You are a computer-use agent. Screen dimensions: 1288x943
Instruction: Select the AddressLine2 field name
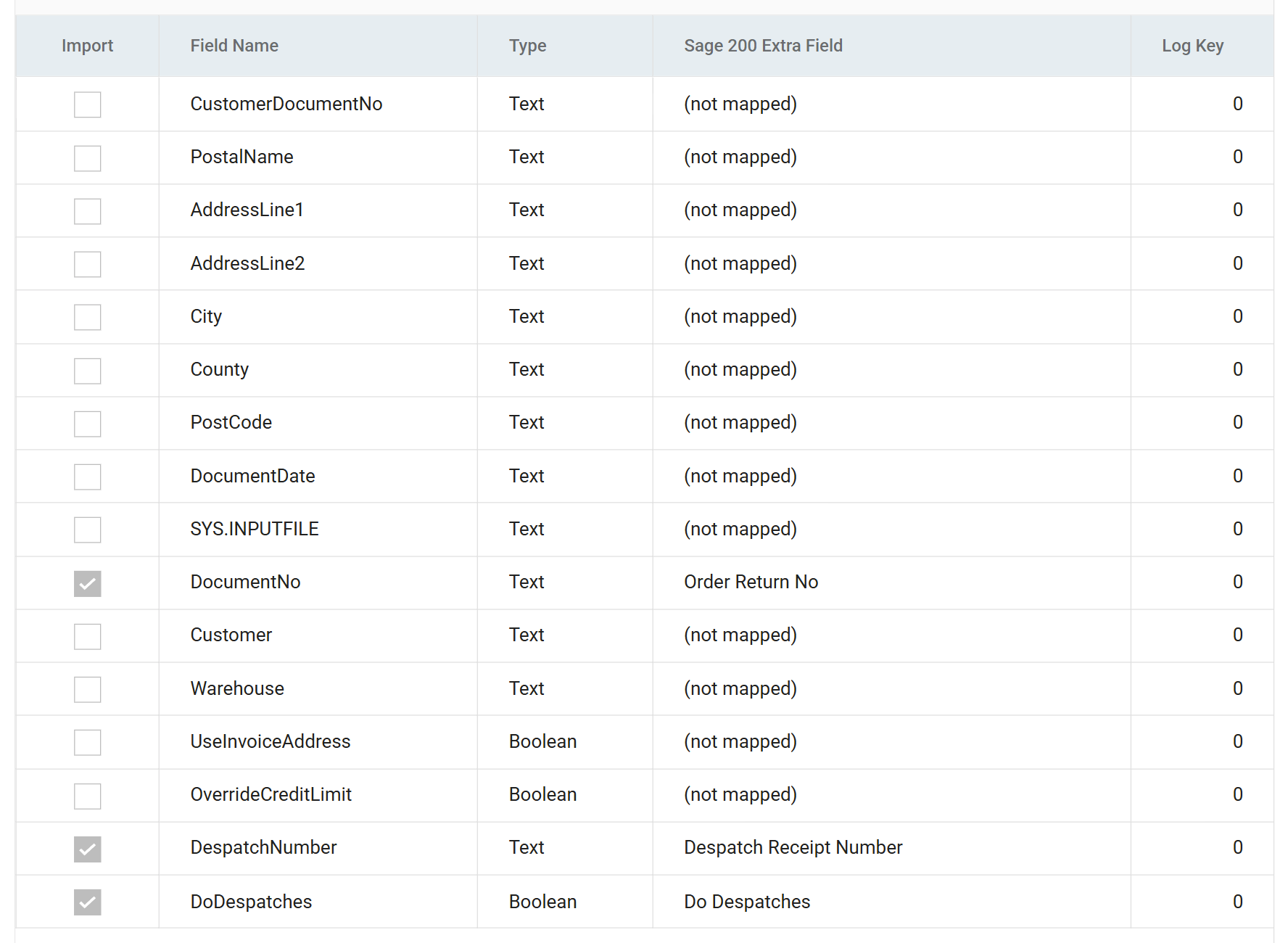247,263
